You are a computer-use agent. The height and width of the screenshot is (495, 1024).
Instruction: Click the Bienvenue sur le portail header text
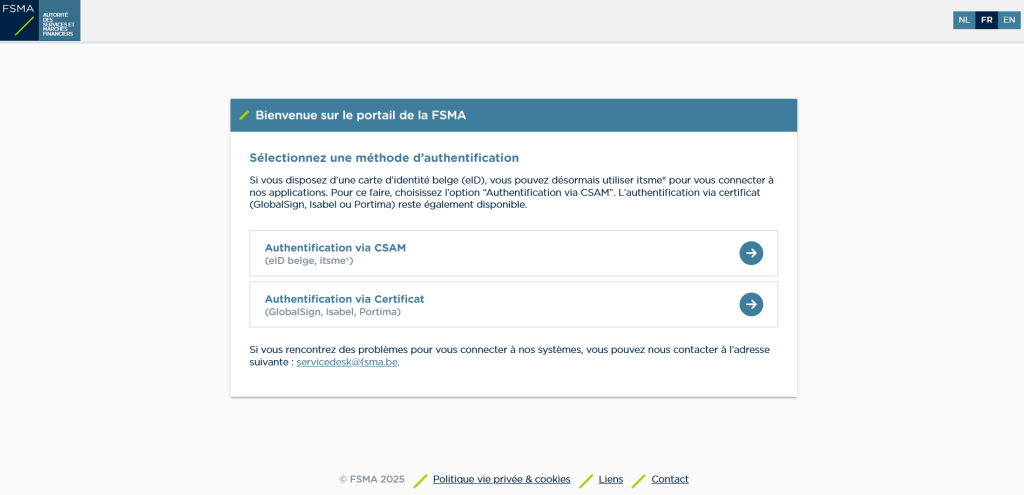(x=360, y=116)
